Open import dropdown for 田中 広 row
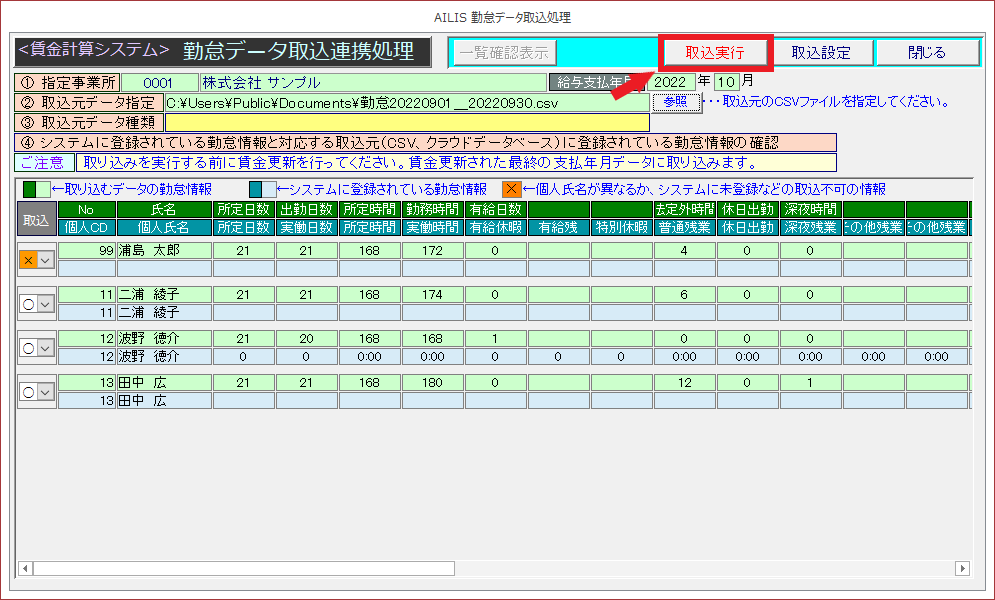The height and width of the screenshot is (600, 995). (46, 392)
